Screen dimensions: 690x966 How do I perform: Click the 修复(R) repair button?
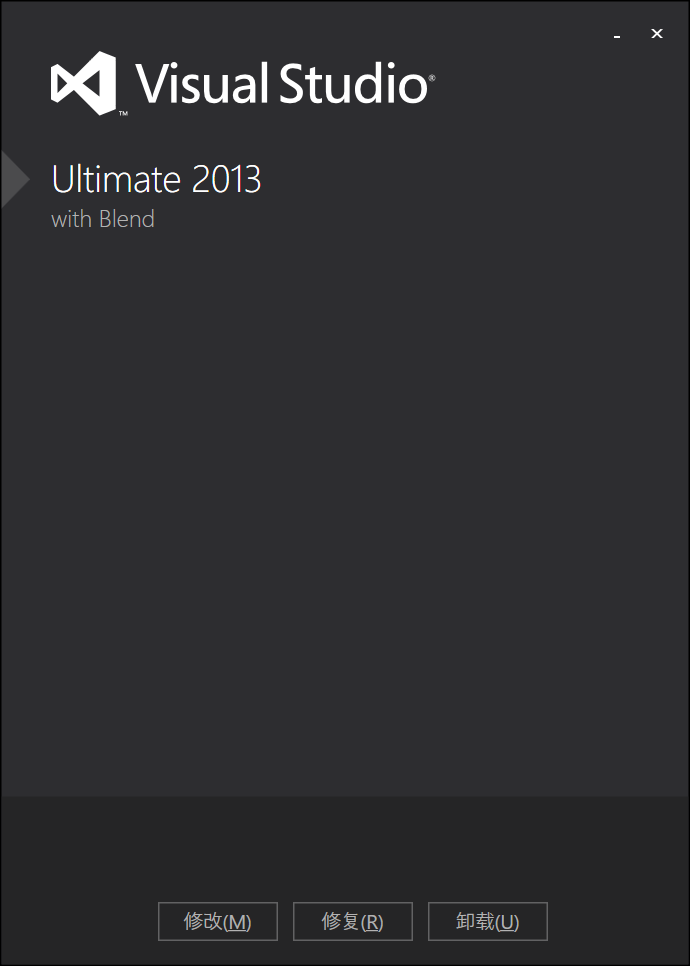(353, 922)
